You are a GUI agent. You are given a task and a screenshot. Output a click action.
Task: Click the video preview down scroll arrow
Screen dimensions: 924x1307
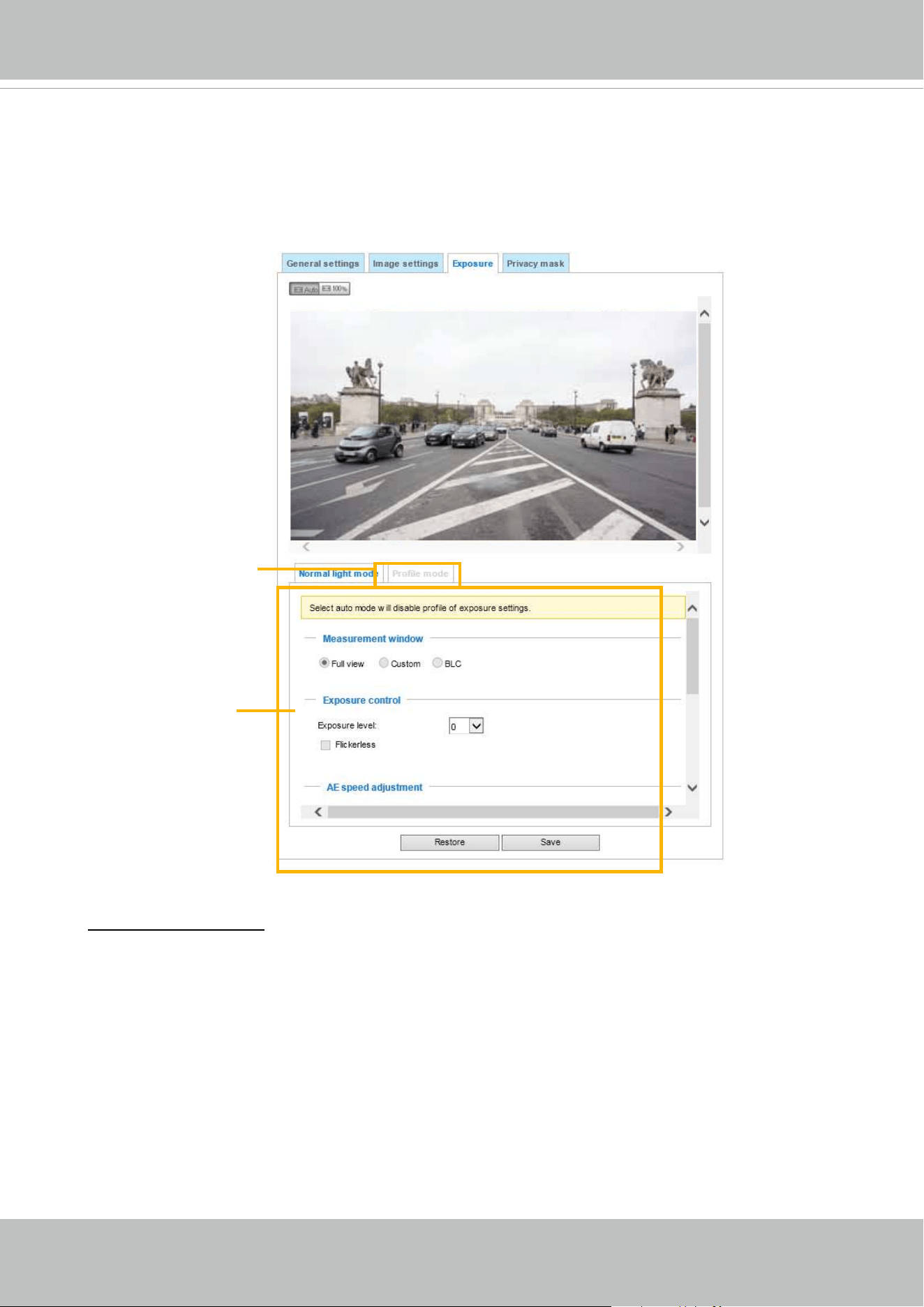[x=705, y=522]
